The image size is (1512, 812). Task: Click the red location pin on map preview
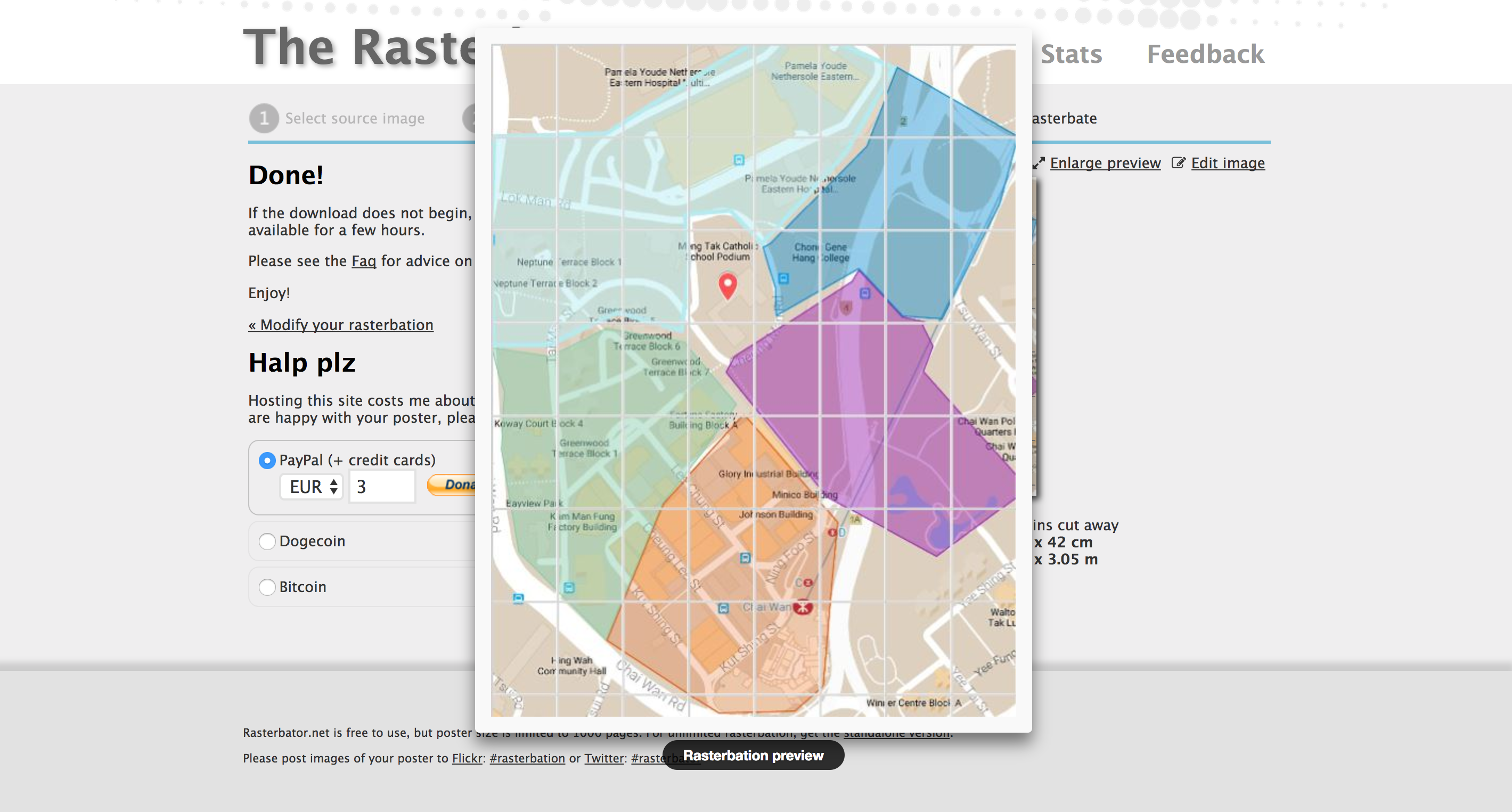[728, 286]
